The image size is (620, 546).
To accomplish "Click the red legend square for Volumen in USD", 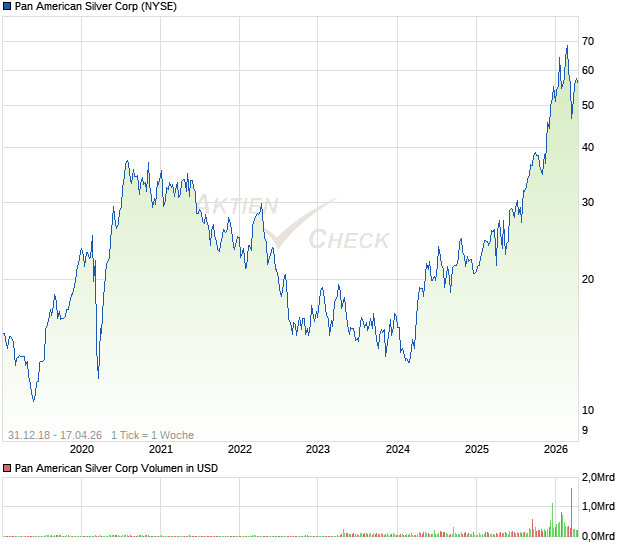I will click(7, 469).
